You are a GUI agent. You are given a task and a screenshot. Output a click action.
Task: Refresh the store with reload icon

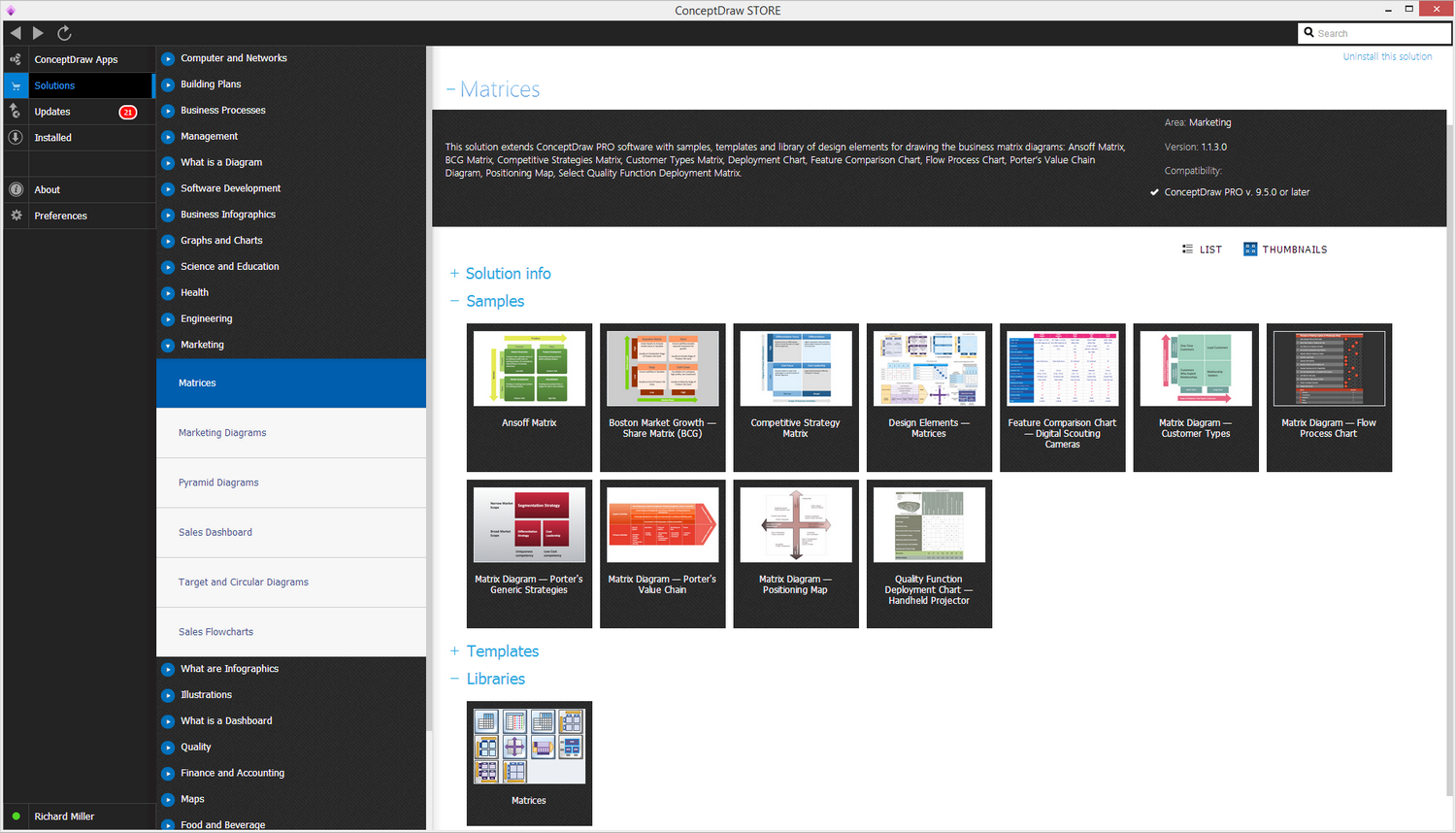tap(64, 33)
